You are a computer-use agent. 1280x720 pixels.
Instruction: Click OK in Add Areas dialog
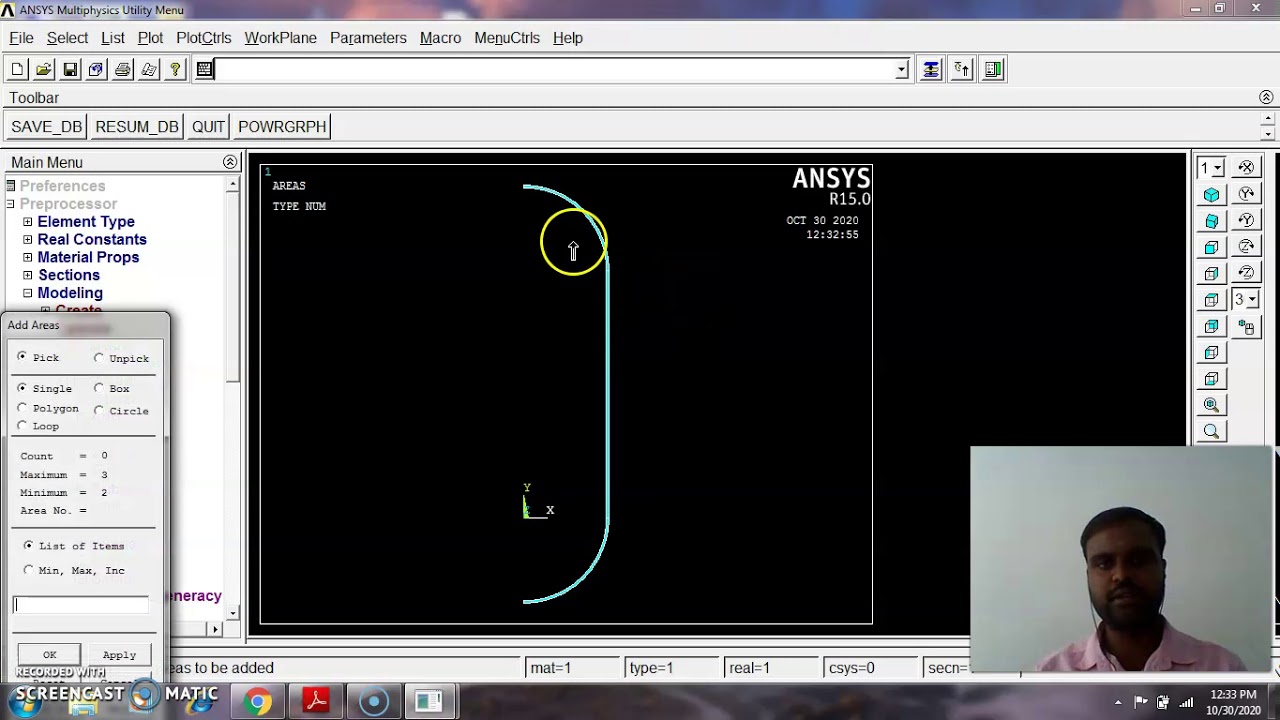(49, 655)
